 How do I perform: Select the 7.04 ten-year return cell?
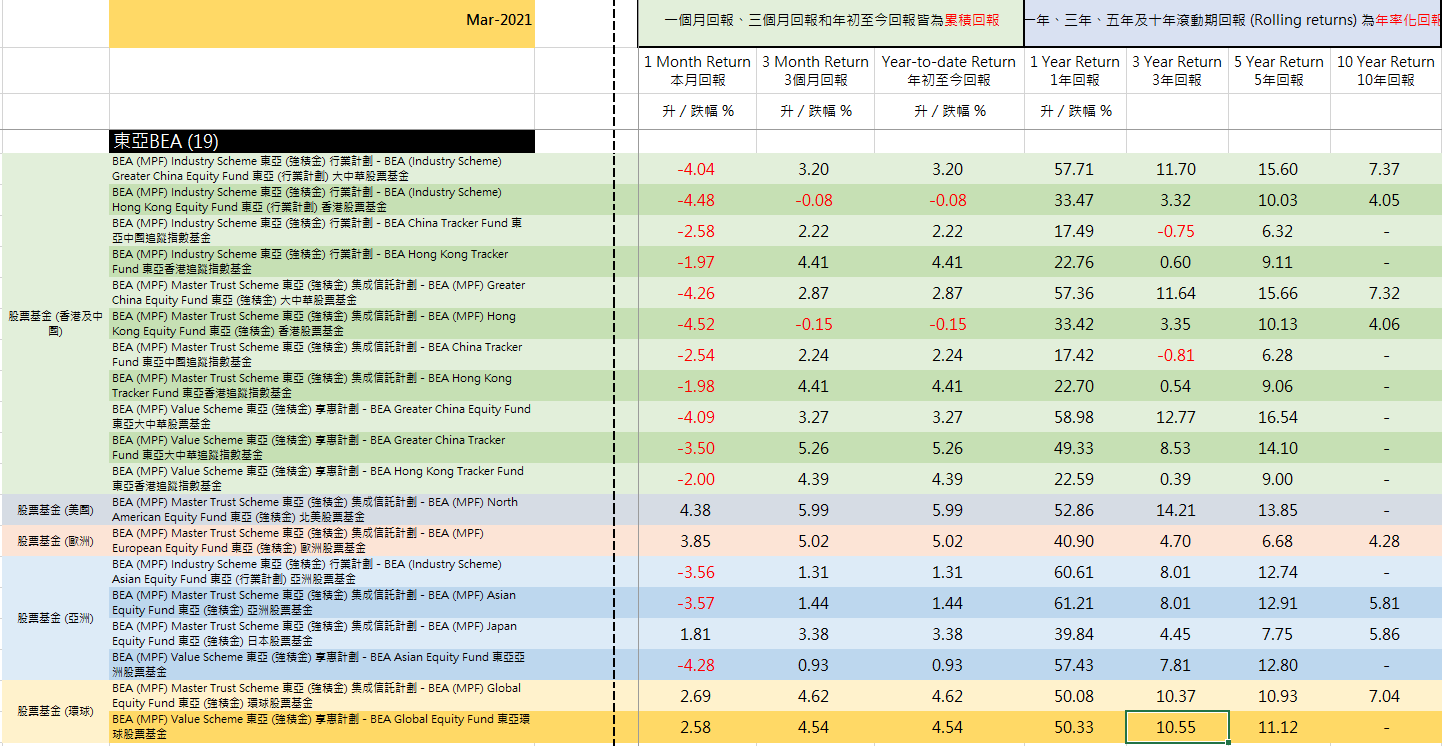1386,696
